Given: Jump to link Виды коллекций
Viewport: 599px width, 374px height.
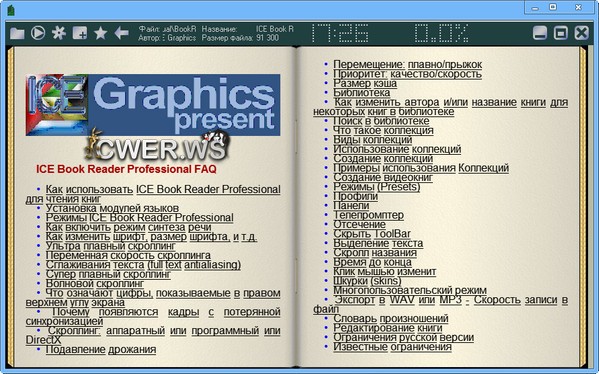Looking at the screenshot, I should [372, 140].
